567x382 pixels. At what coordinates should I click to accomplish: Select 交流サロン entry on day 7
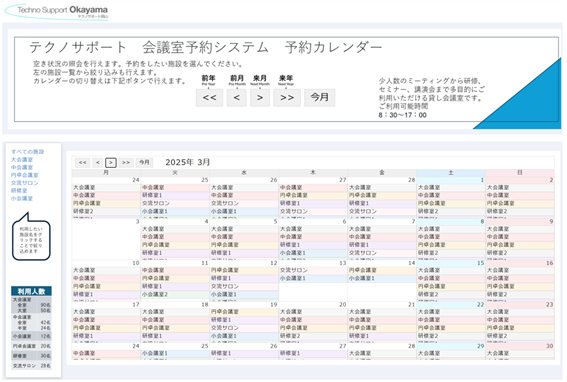[382, 253]
